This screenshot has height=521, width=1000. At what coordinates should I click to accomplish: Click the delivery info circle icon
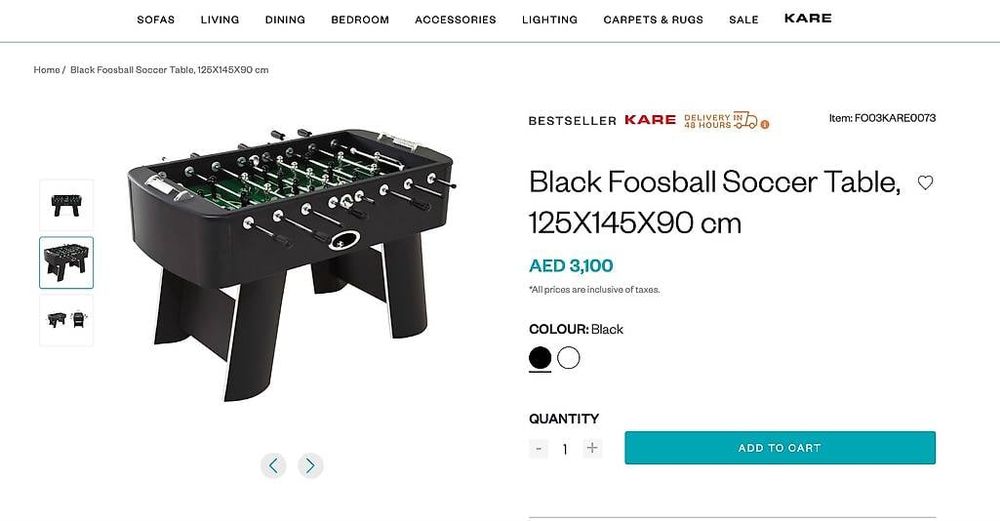click(x=765, y=125)
